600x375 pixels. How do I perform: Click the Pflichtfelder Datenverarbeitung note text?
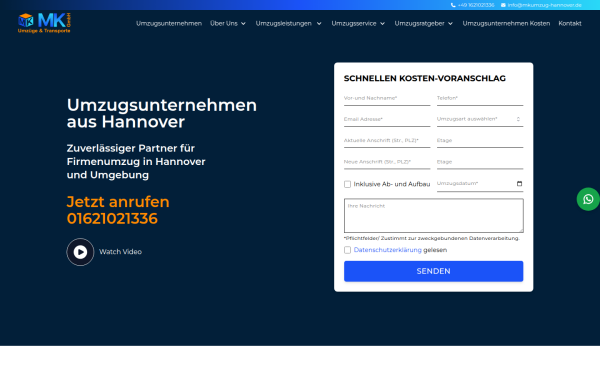(432, 238)
